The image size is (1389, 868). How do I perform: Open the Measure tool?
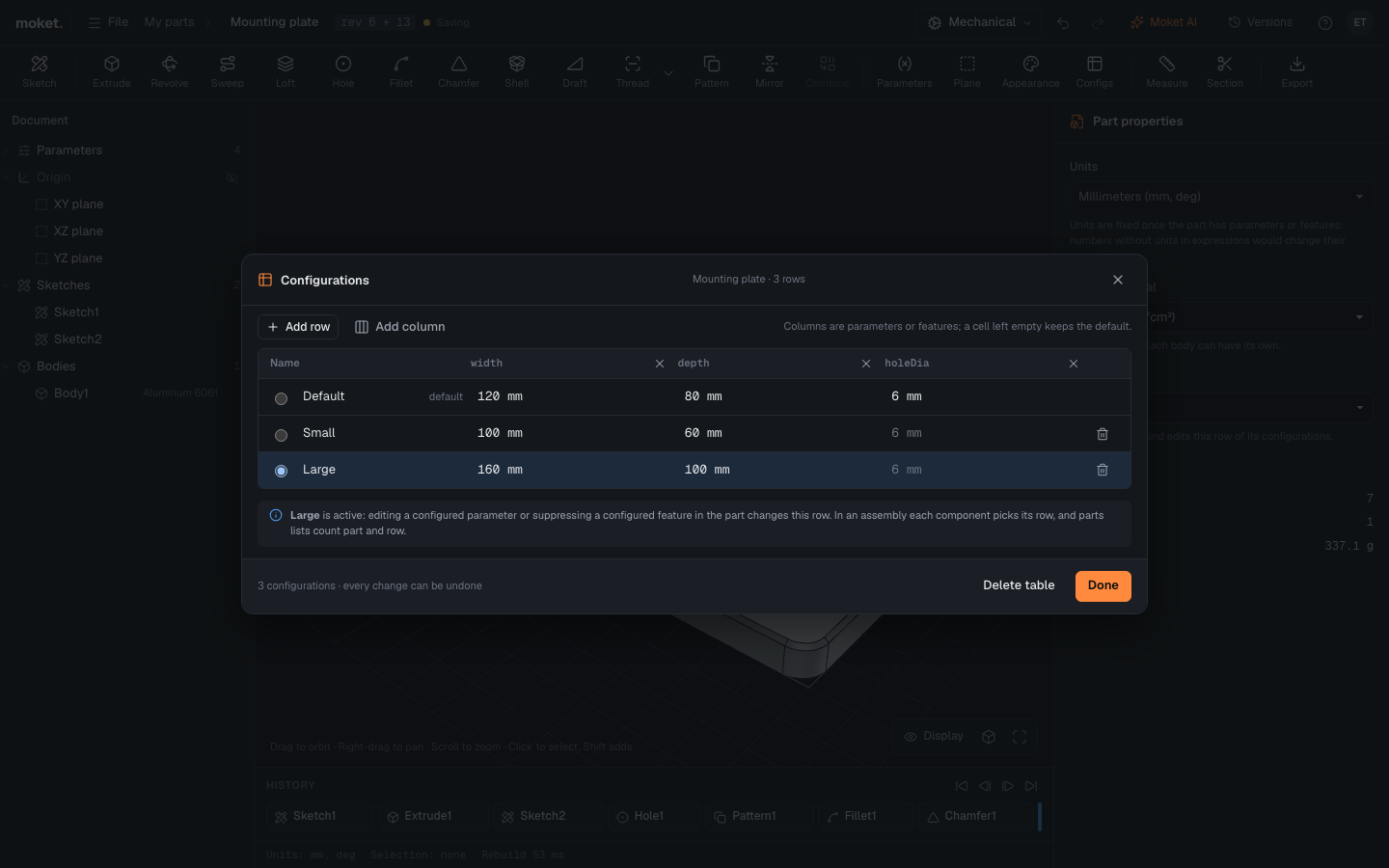tap(1167, 71)
